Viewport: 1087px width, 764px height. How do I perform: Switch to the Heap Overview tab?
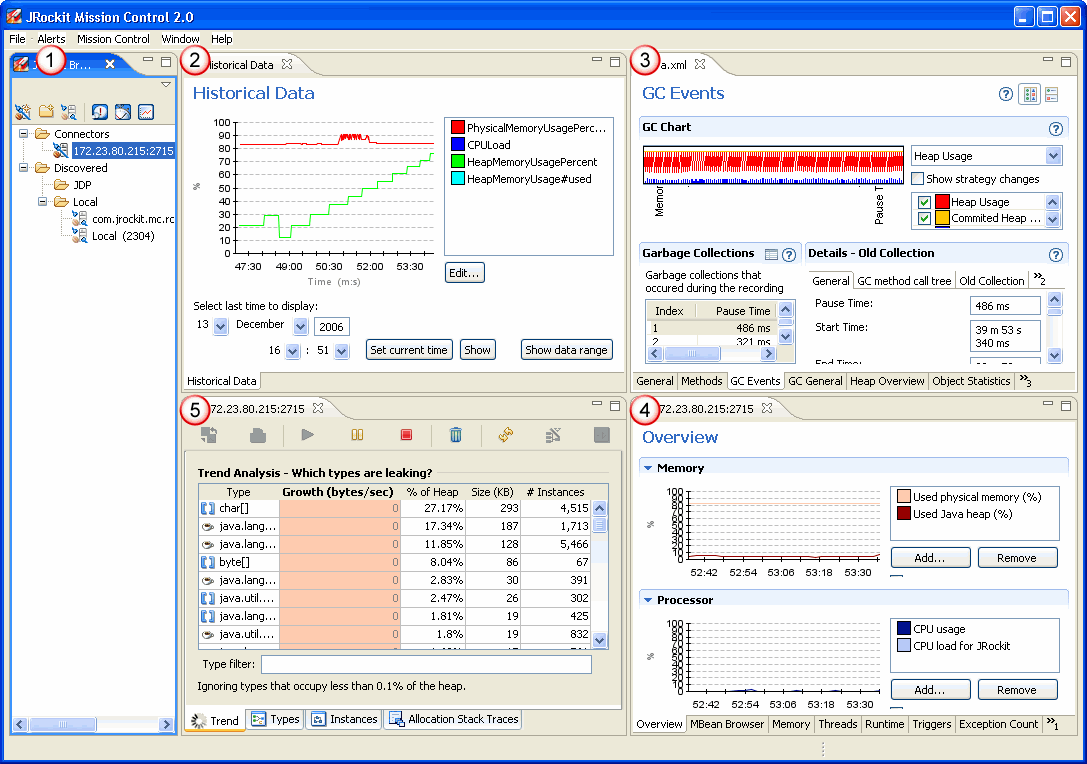point(887,381)
